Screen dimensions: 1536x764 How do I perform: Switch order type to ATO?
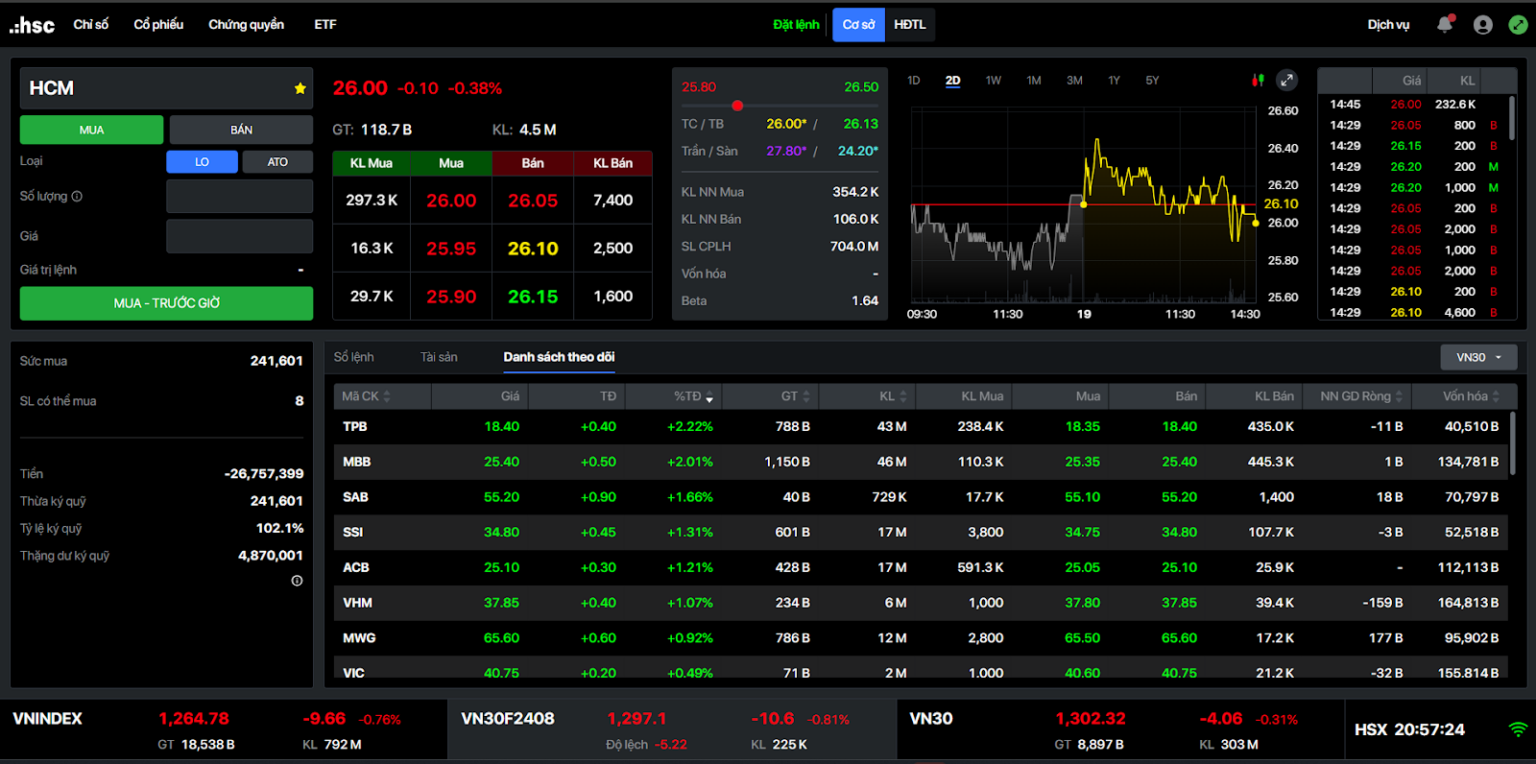pyautogui.click(x=277, y=162)
